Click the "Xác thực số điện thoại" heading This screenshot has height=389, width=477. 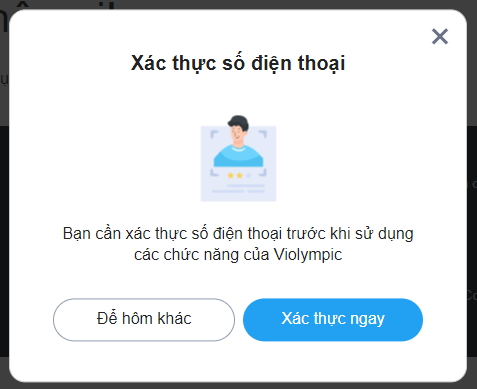click(238, 63)
